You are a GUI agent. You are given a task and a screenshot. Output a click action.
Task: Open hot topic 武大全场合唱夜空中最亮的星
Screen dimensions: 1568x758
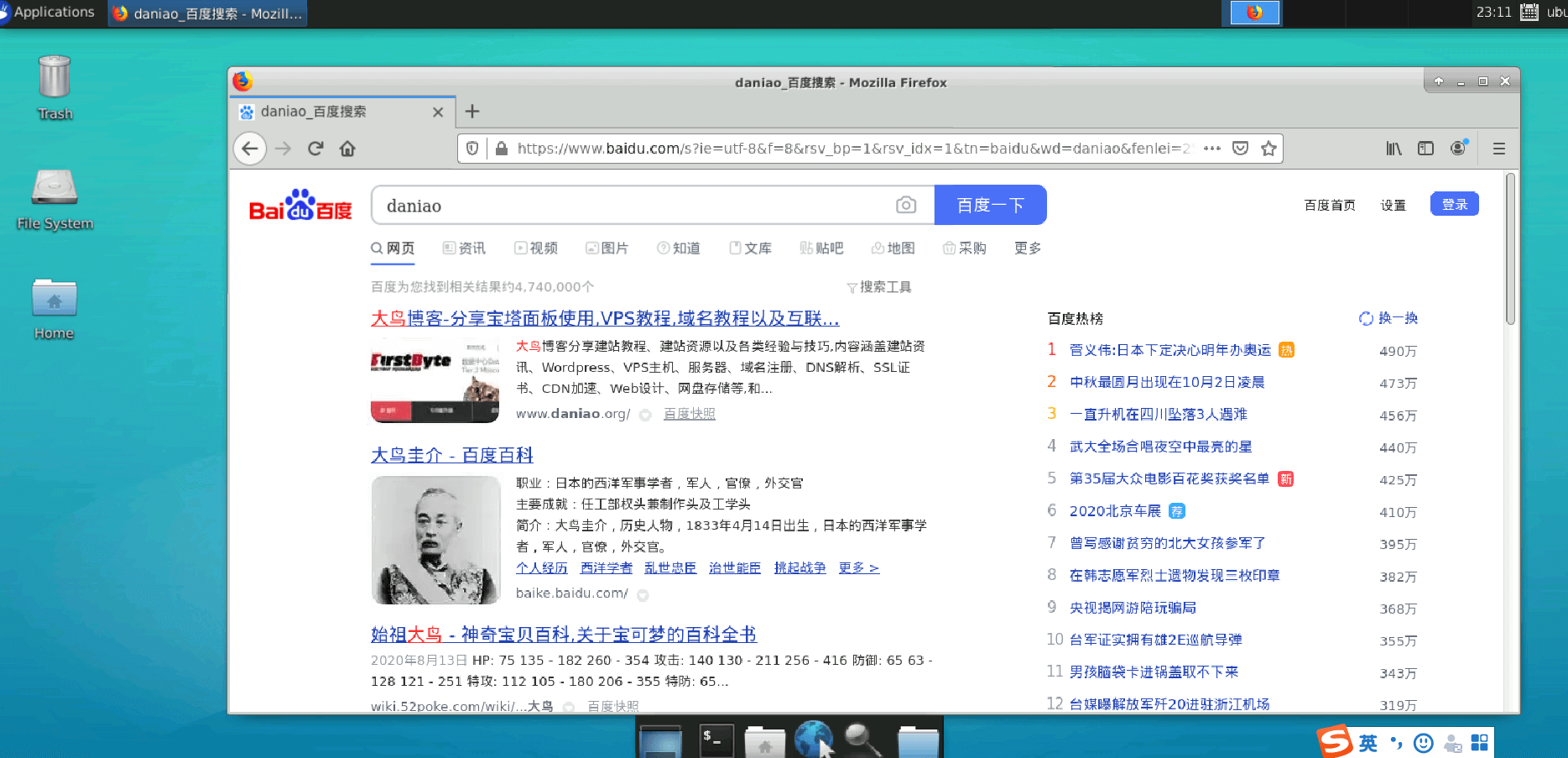[1160, 447]
